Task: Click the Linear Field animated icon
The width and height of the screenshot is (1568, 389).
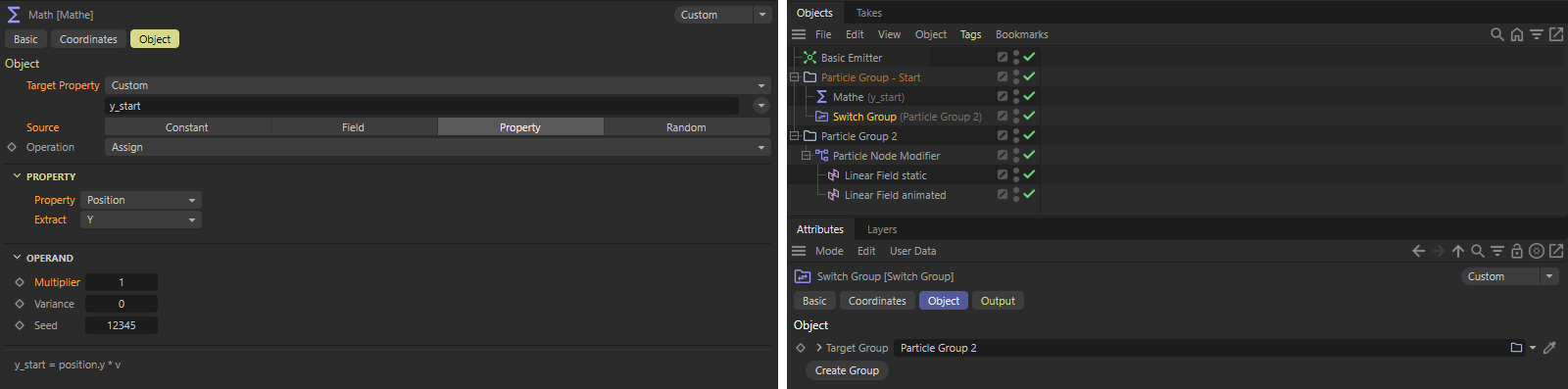Action: 833,195
